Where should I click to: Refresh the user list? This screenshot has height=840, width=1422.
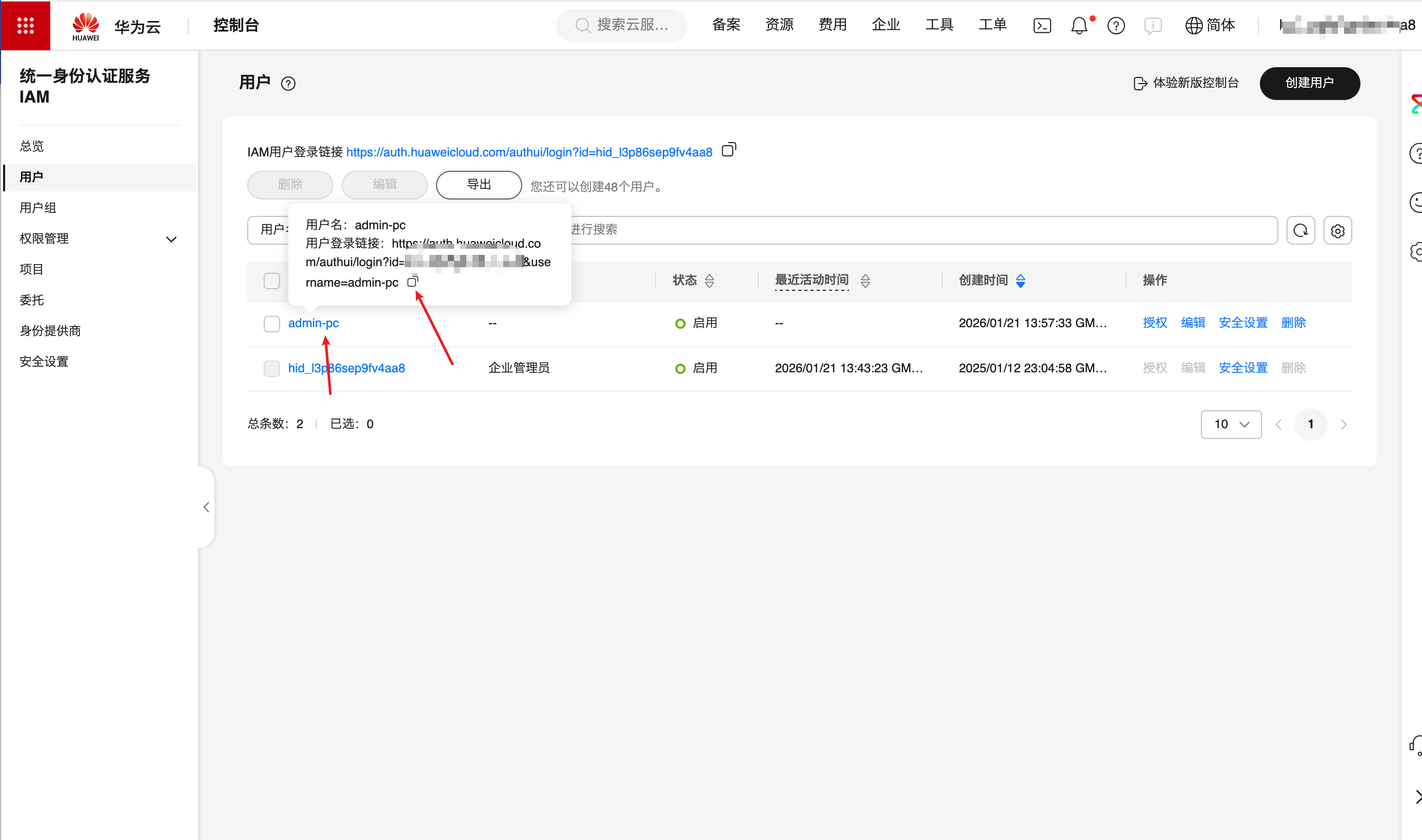[1300, 230]
